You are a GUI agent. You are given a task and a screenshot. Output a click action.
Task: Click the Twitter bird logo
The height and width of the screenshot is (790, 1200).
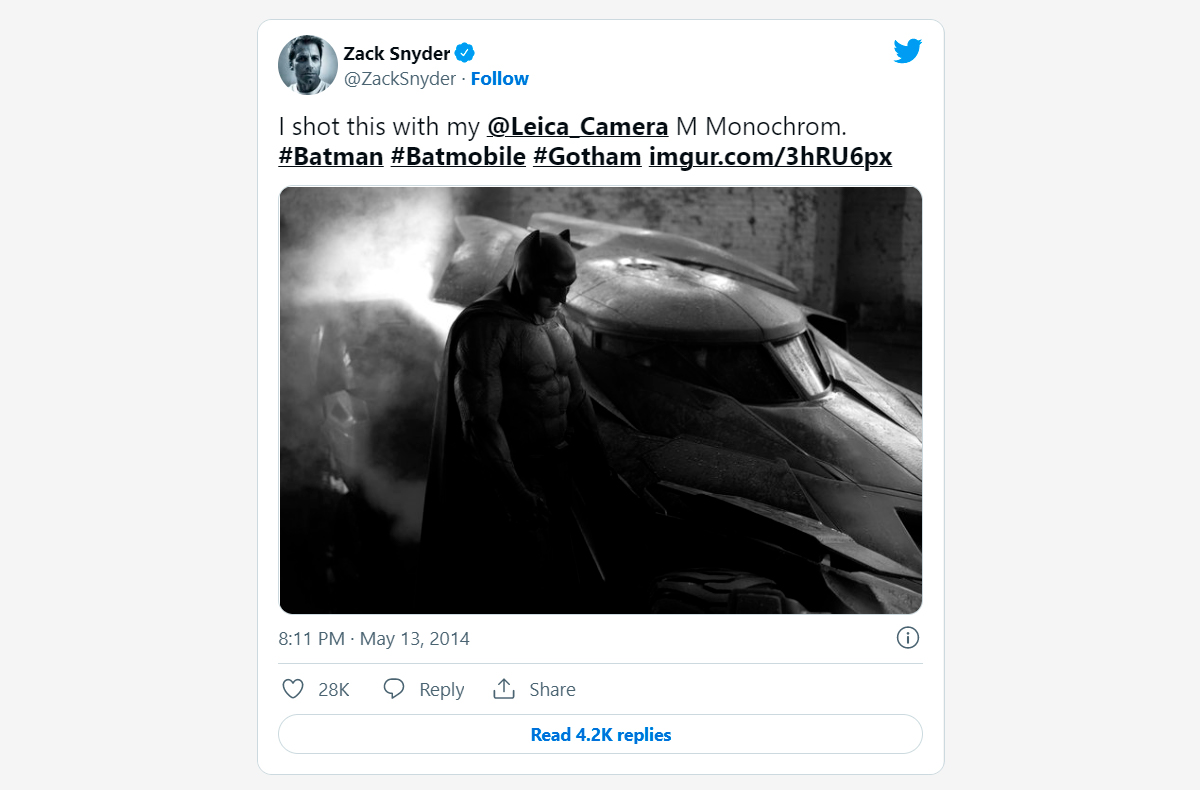pos(907,51)
